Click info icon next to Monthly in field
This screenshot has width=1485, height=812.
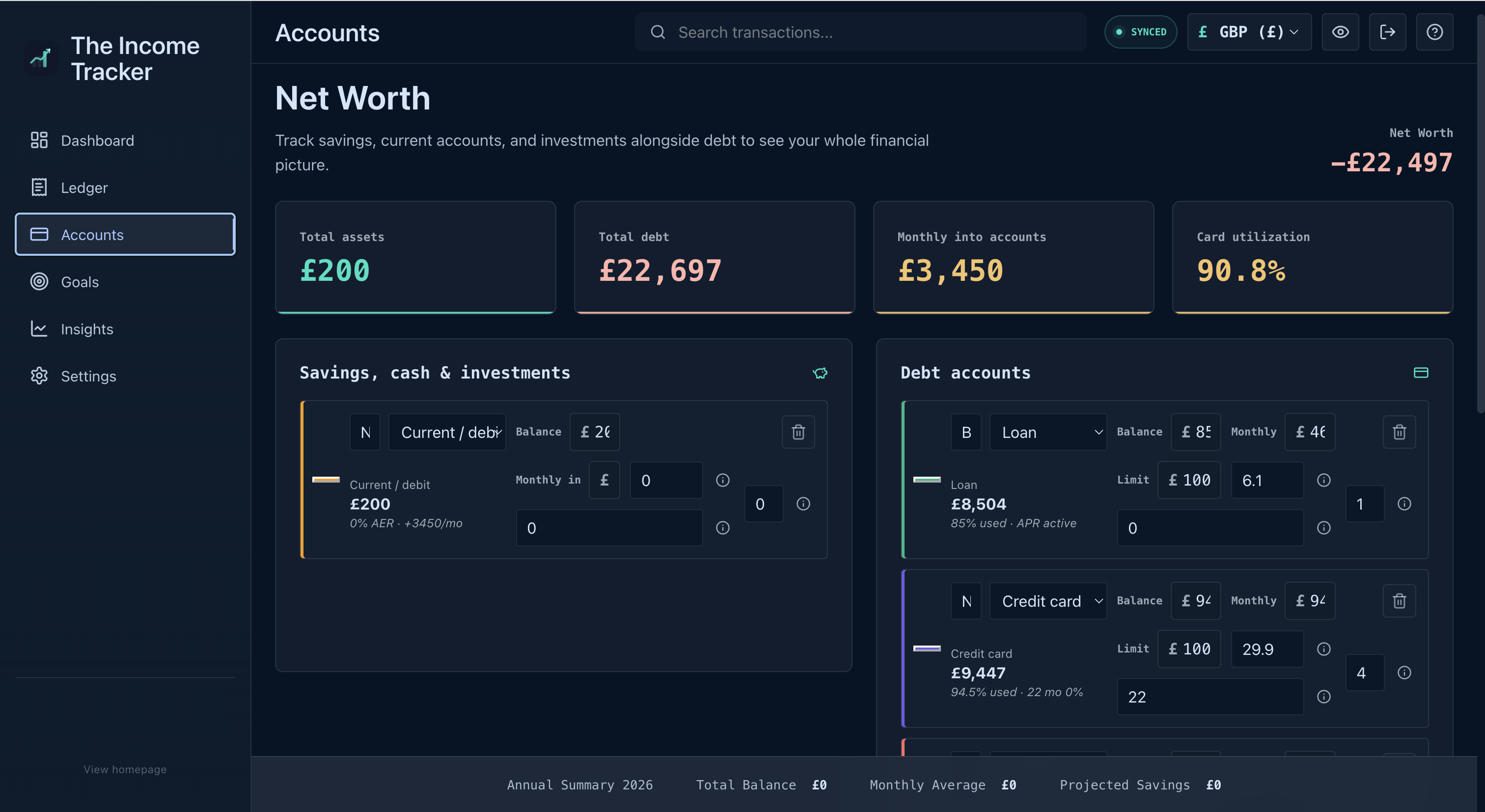click(722, 480)
